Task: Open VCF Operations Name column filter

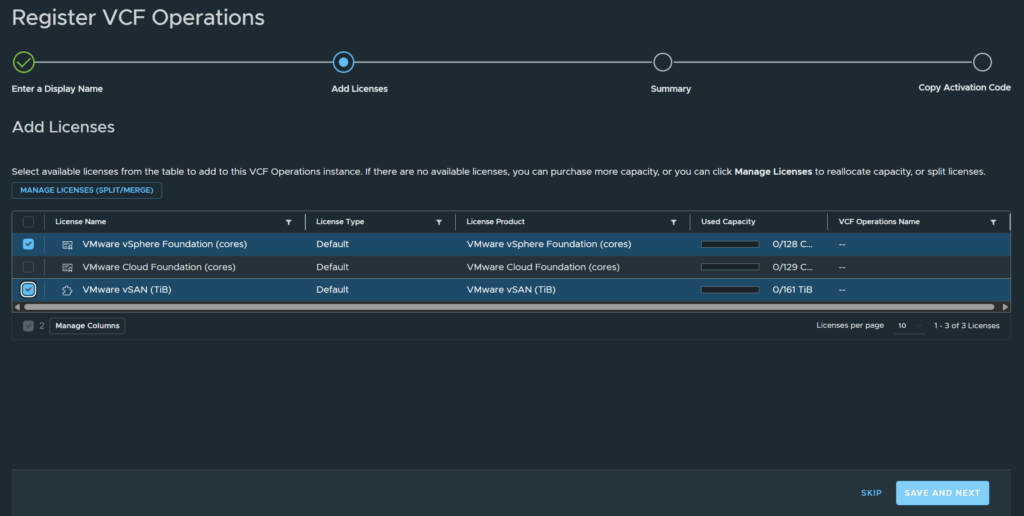Action: 993,222
